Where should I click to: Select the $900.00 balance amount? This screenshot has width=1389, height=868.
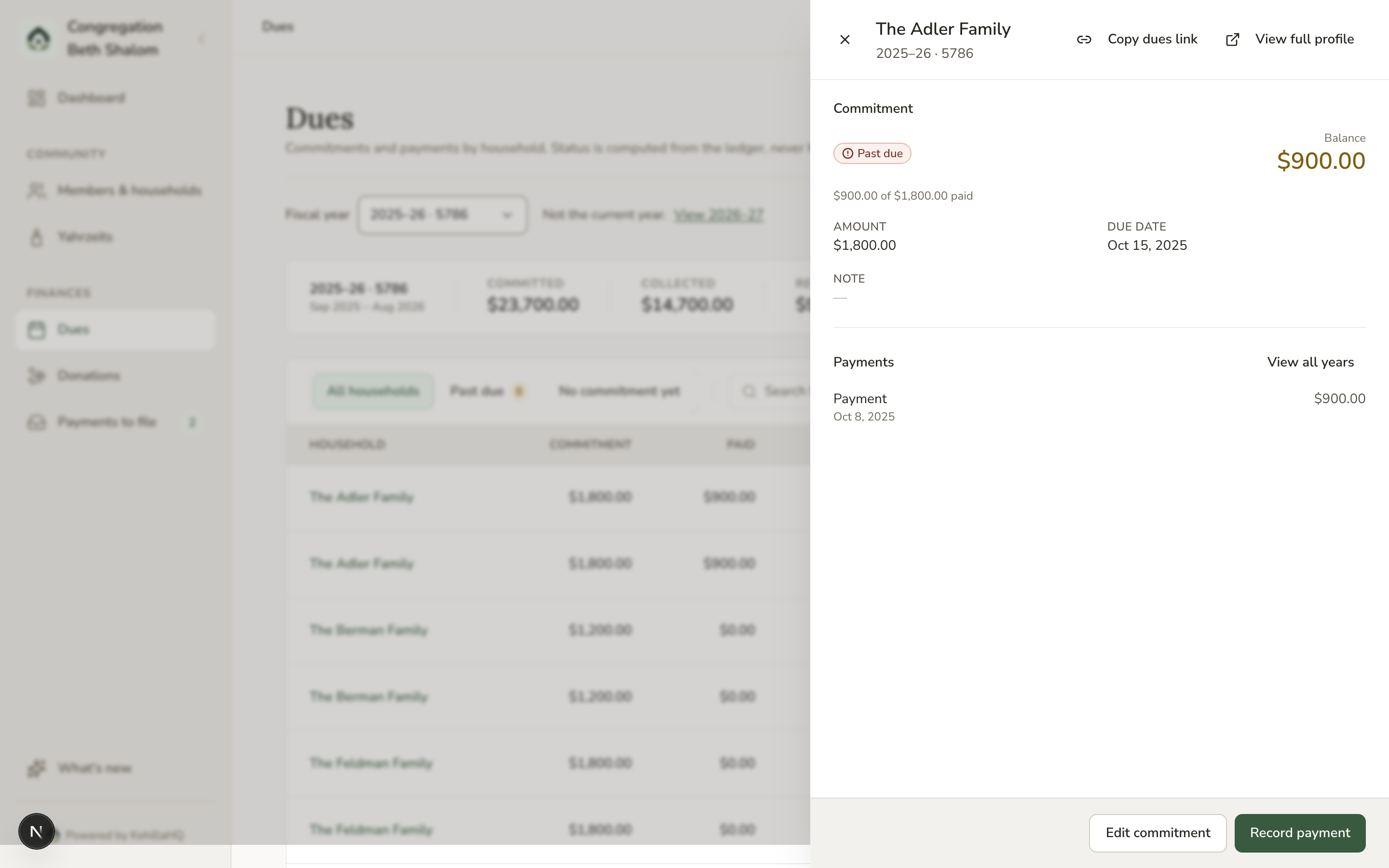tap(1321, 161)
